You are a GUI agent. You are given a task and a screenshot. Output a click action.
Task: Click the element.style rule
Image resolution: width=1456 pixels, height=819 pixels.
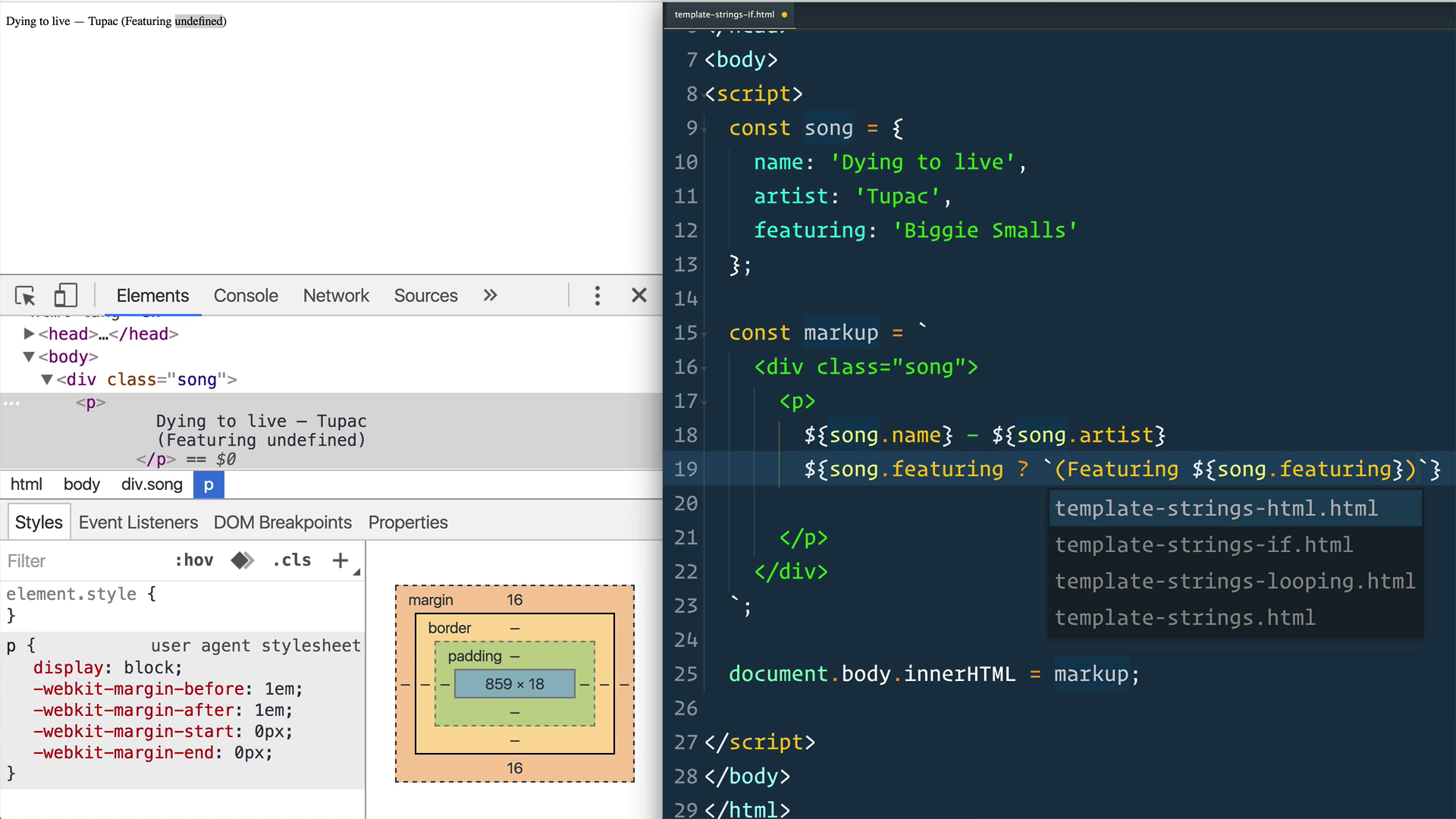[x=81, y=594]
